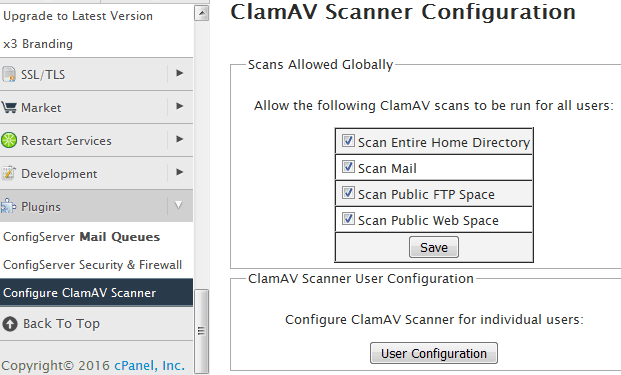Expand the Restart Services section arrow
Image resolution: width=621 pixels, height=375 pixels.
[179, 139]
